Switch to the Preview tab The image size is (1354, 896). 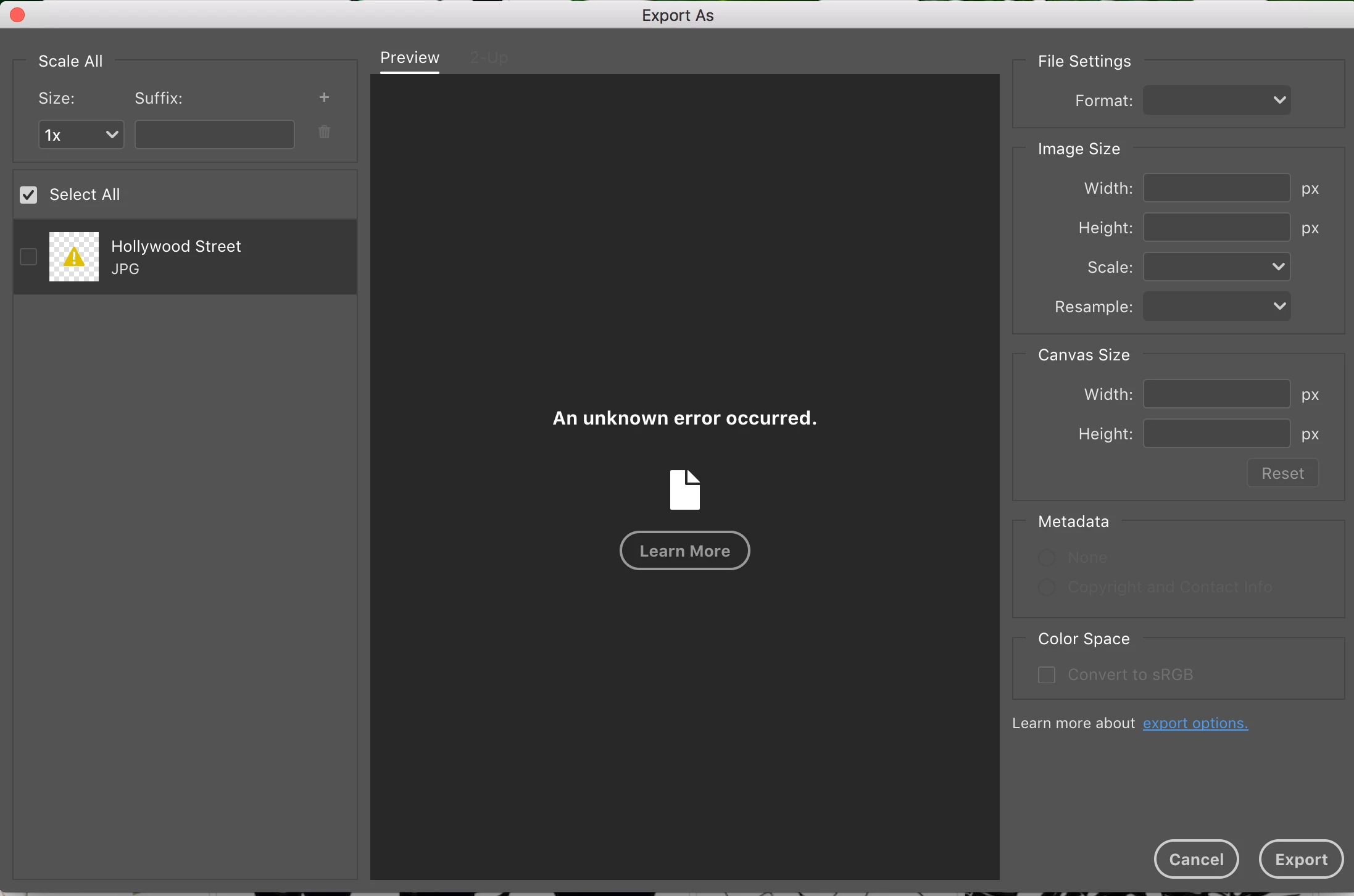click(x=410, y=58)
